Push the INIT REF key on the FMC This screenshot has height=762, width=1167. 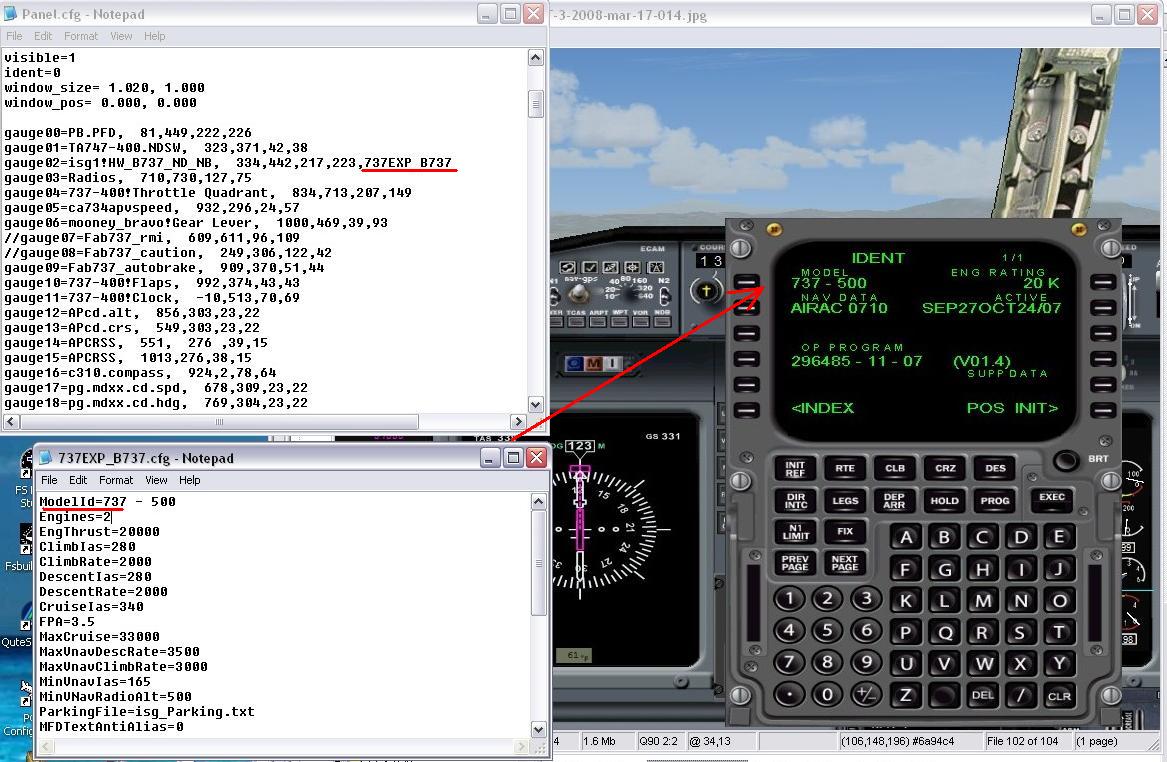coord(795,469)
